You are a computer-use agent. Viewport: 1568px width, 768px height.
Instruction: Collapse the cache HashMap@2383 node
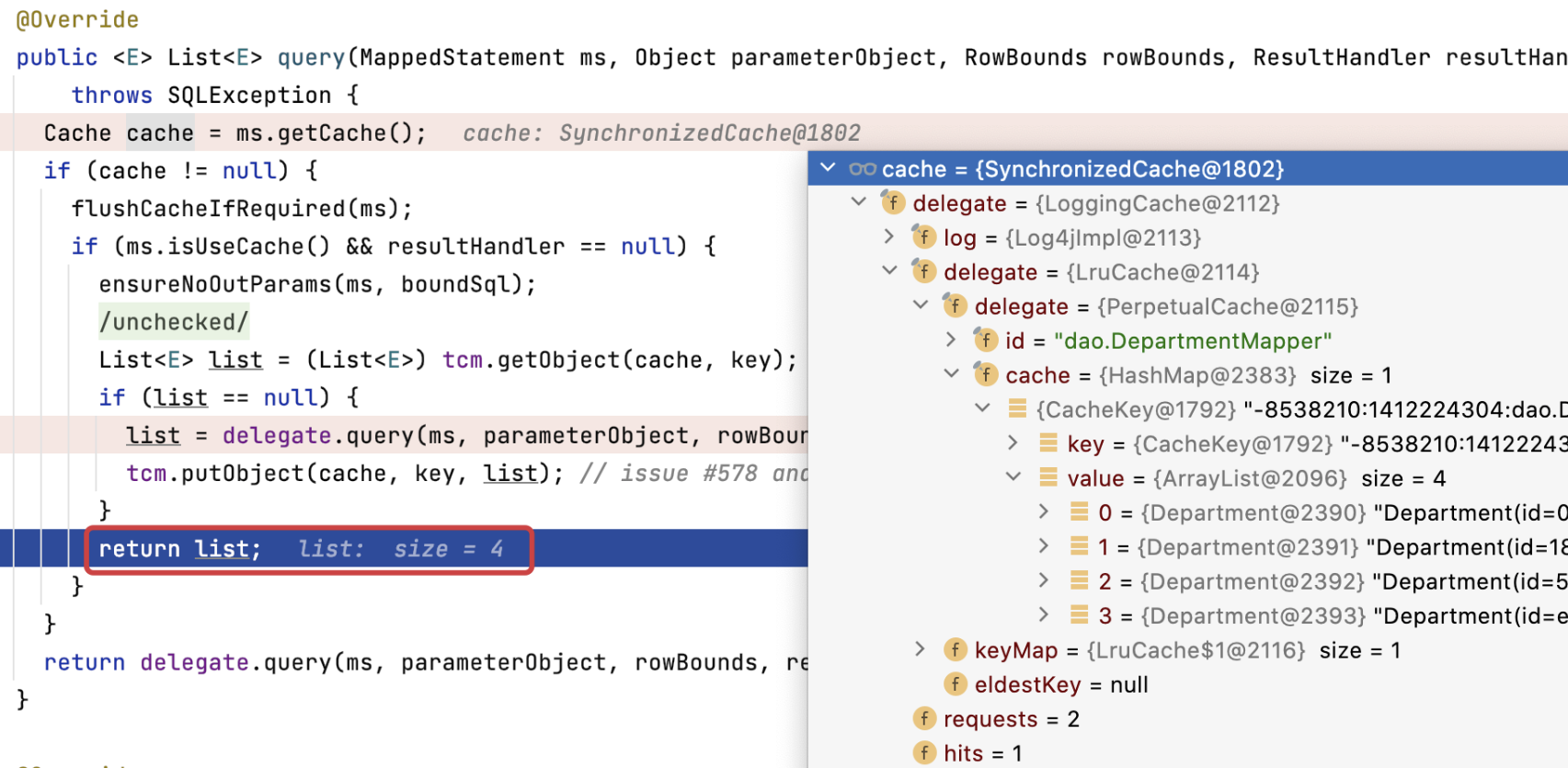[951, 374]
